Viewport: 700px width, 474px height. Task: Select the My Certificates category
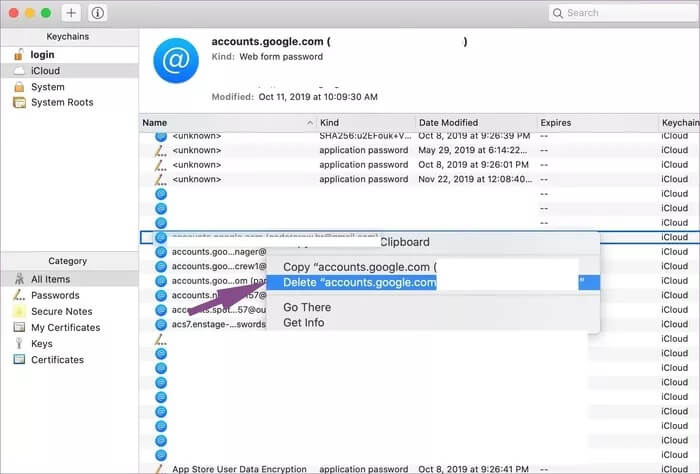pos(70,327)
